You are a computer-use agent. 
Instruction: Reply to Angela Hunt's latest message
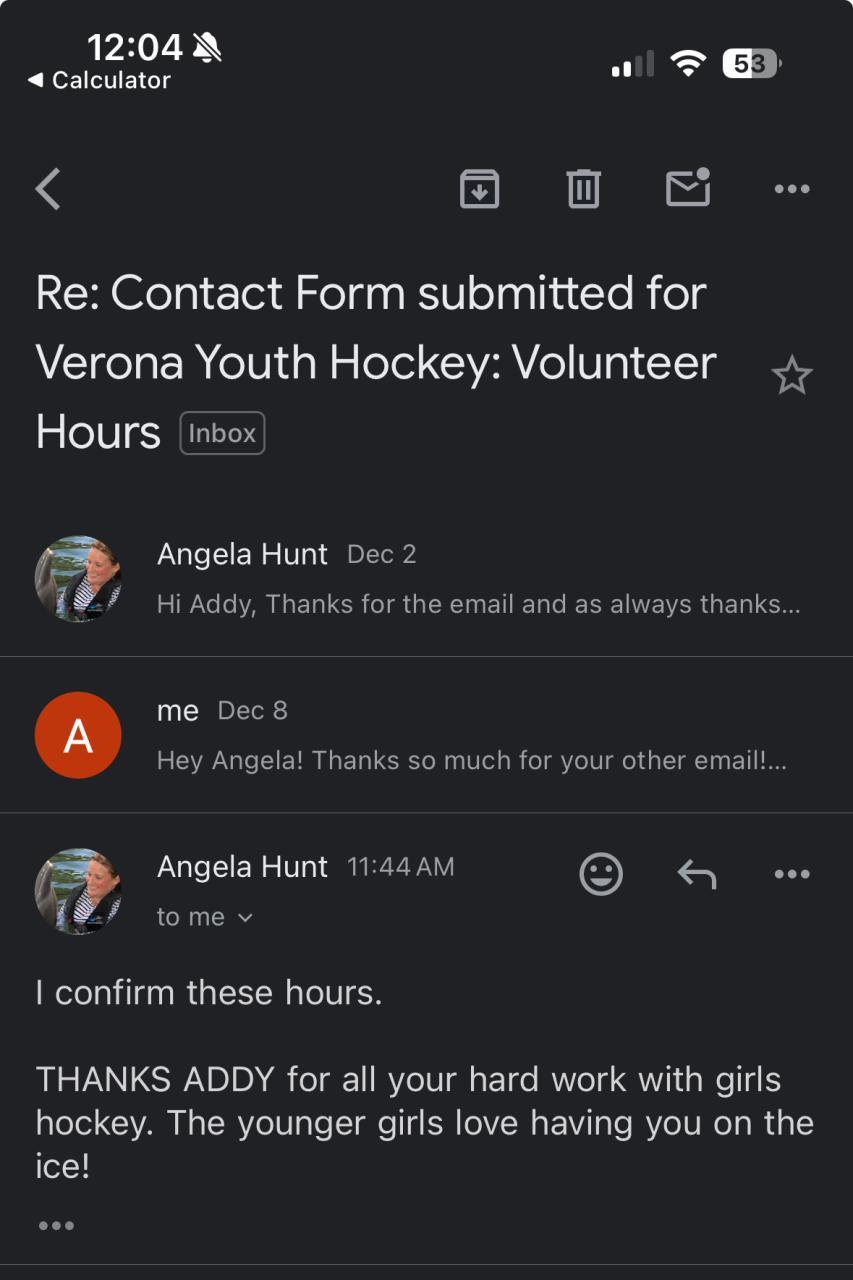pos(697,875)
